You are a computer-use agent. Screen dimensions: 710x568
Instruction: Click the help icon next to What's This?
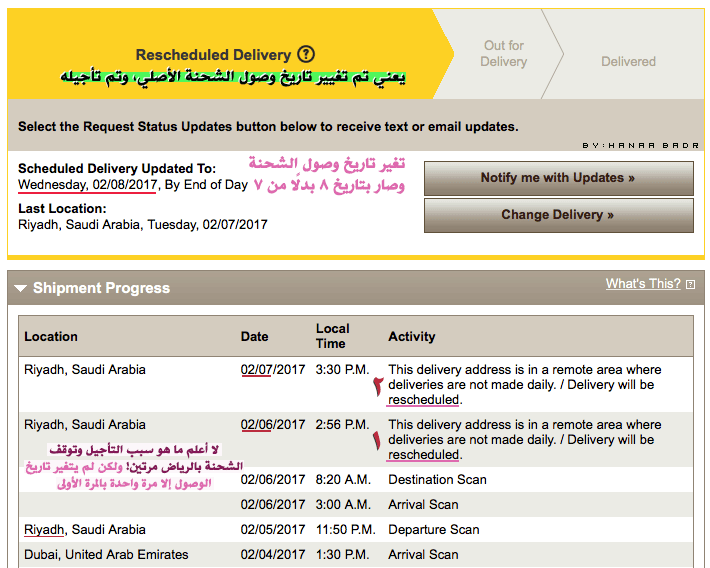691,284
